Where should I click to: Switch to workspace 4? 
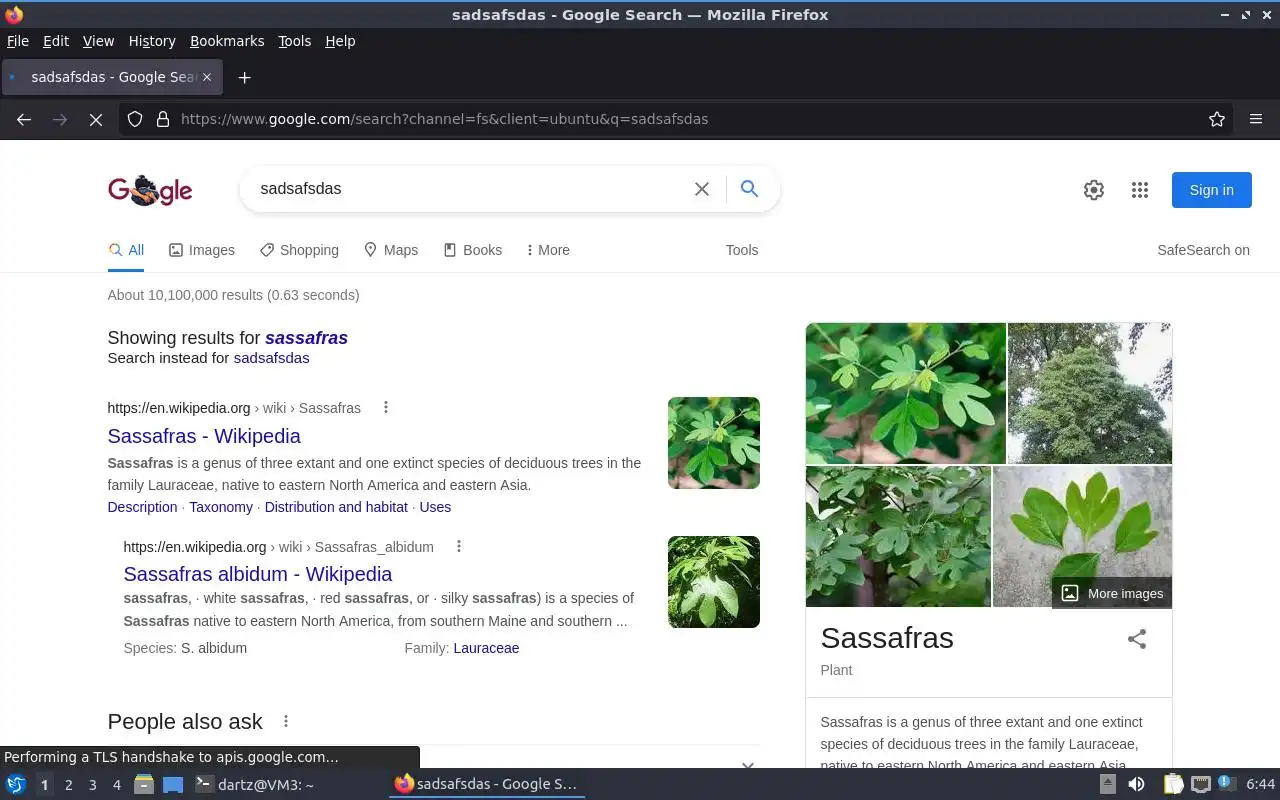click(116, 785)
